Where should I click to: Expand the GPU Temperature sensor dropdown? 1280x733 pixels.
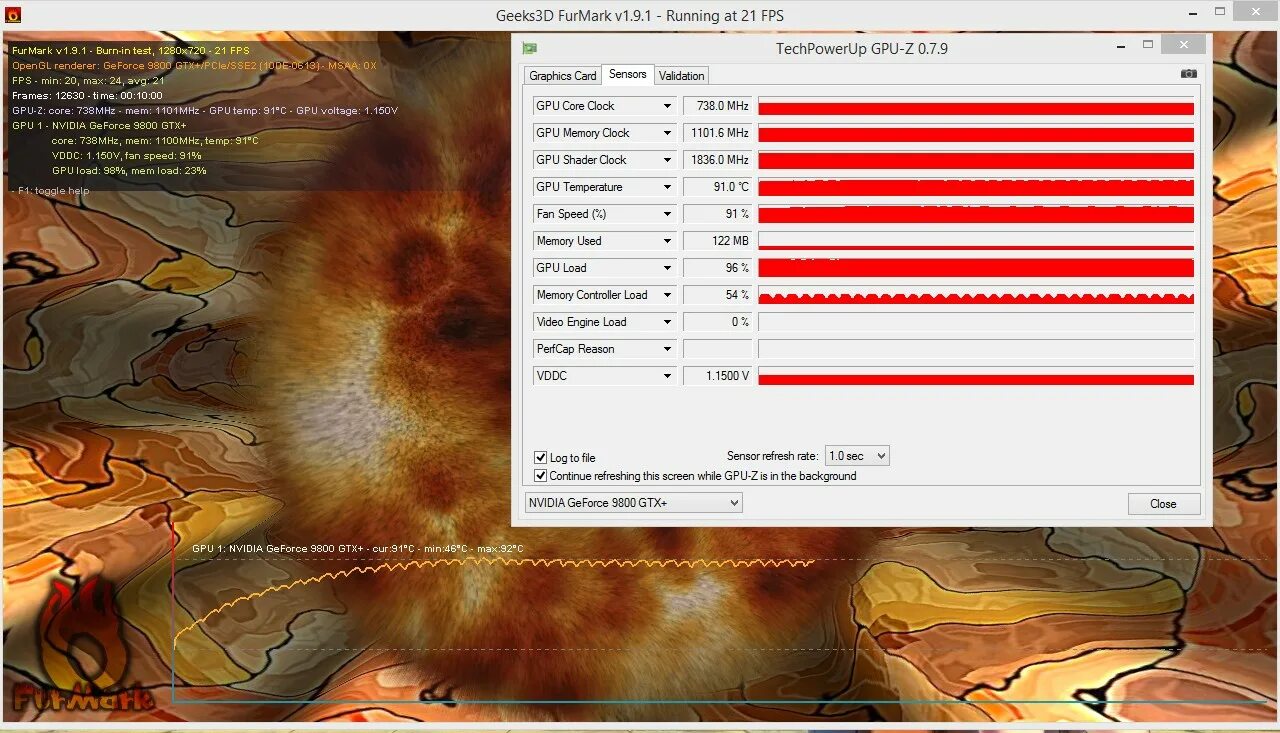click(667, 187)
